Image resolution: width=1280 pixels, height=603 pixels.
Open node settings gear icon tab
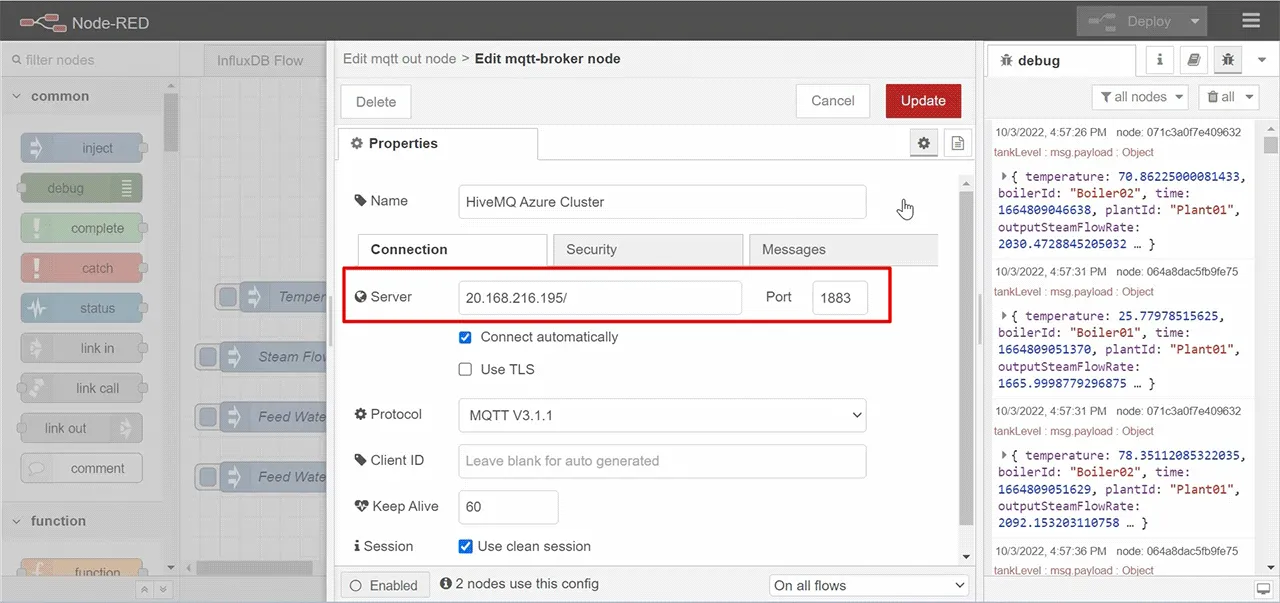point(924,144)
